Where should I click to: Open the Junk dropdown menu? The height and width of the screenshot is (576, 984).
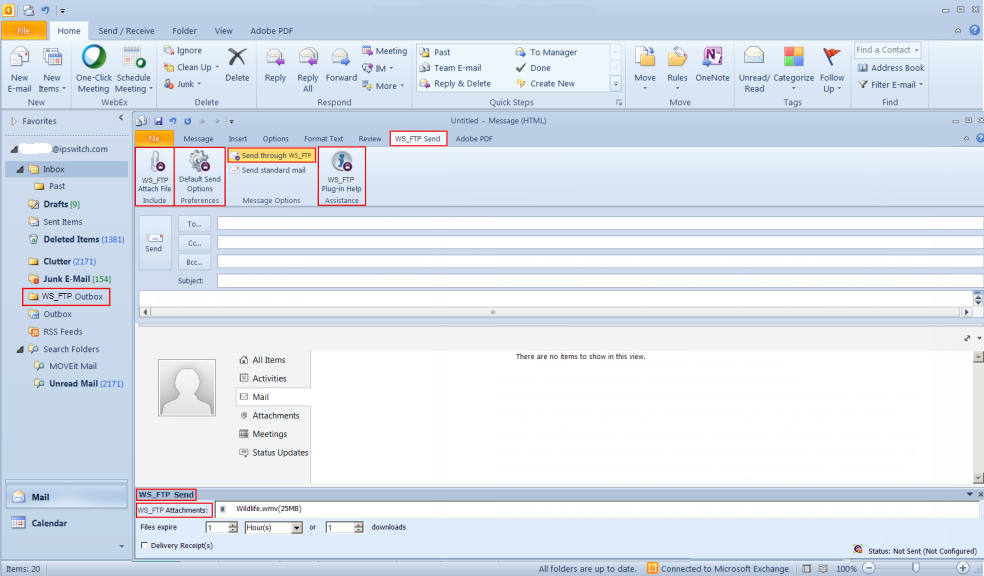[199, 84]
